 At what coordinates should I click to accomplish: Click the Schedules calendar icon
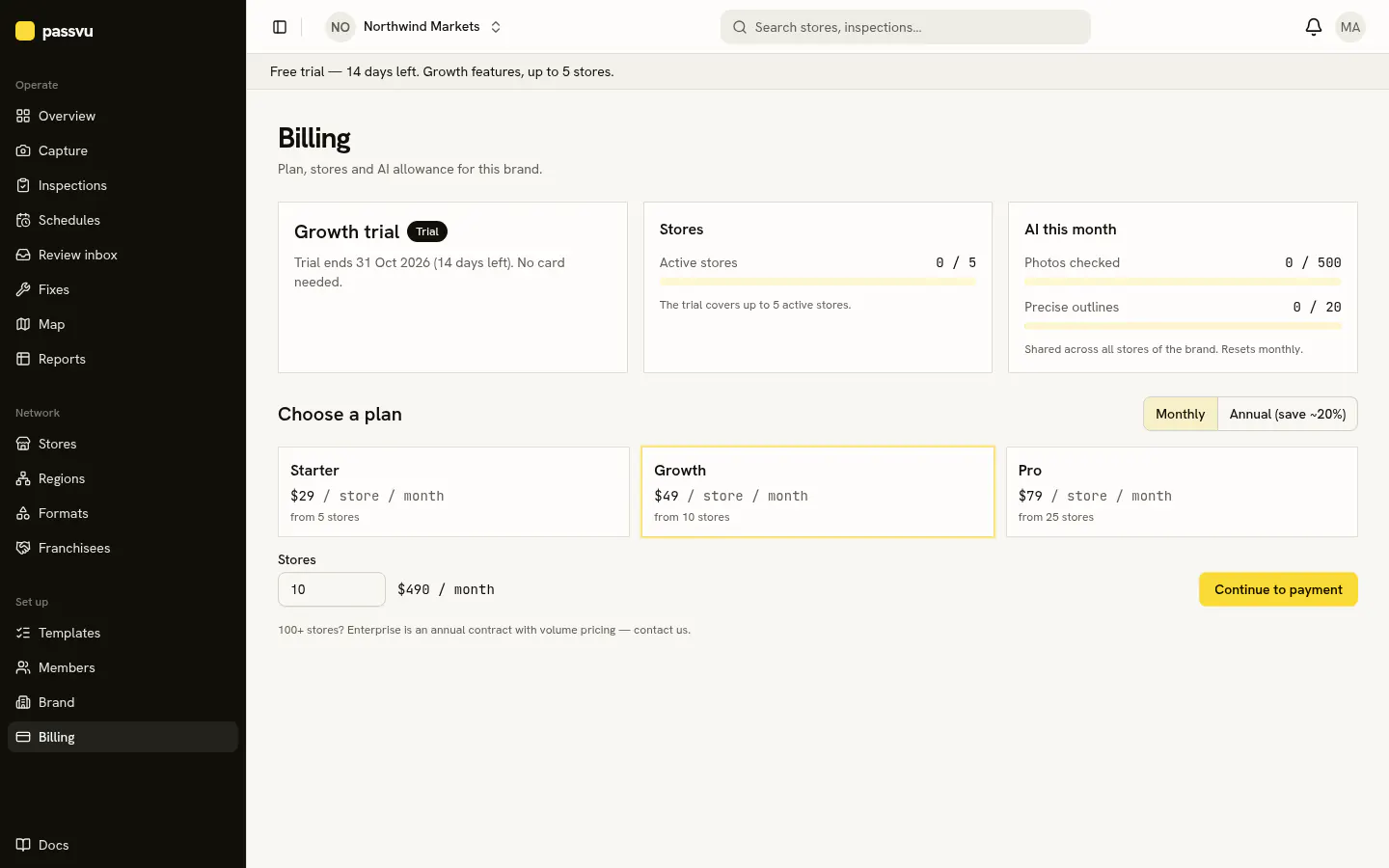point(23,220)
